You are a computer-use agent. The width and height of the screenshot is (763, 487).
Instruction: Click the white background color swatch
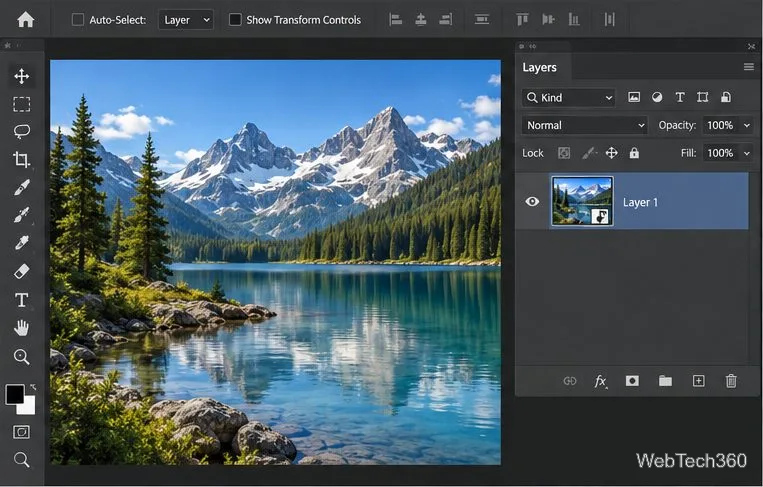(29, 408)
